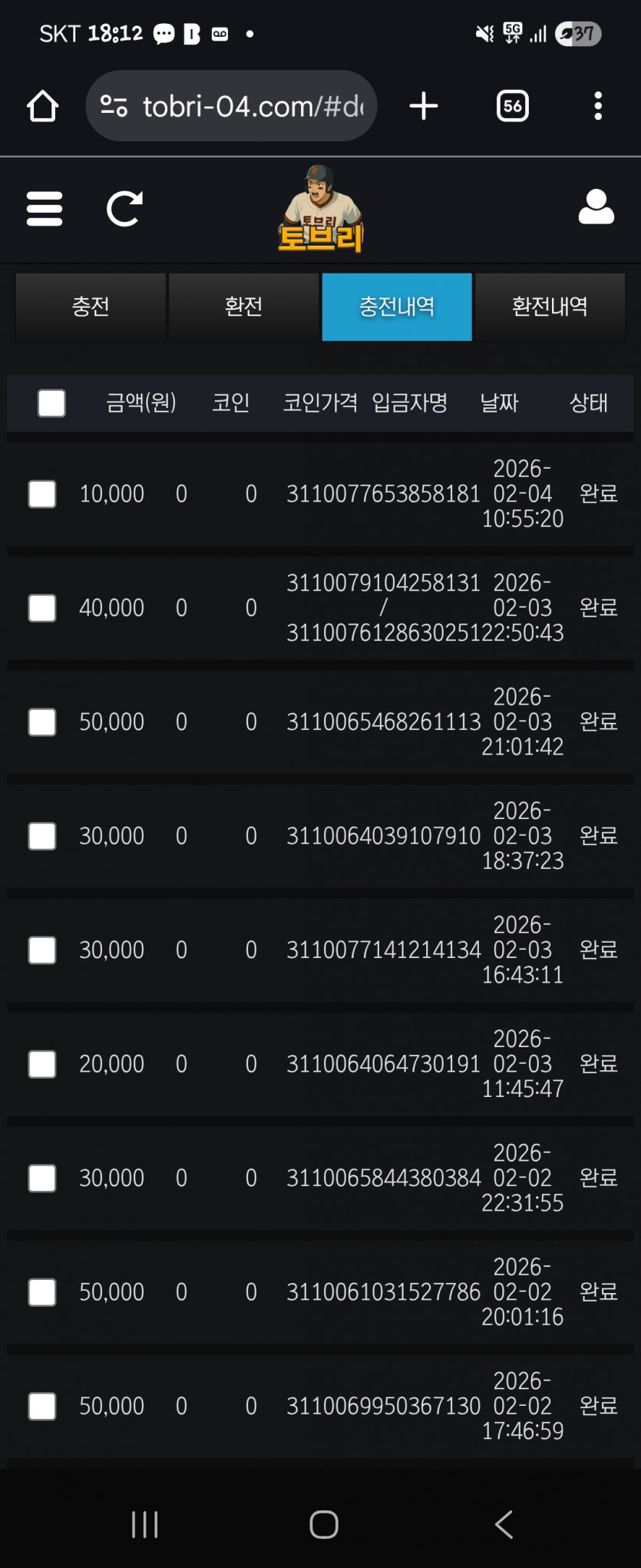
Task: Tap the browser home icon
Action: tap(43, 106)
